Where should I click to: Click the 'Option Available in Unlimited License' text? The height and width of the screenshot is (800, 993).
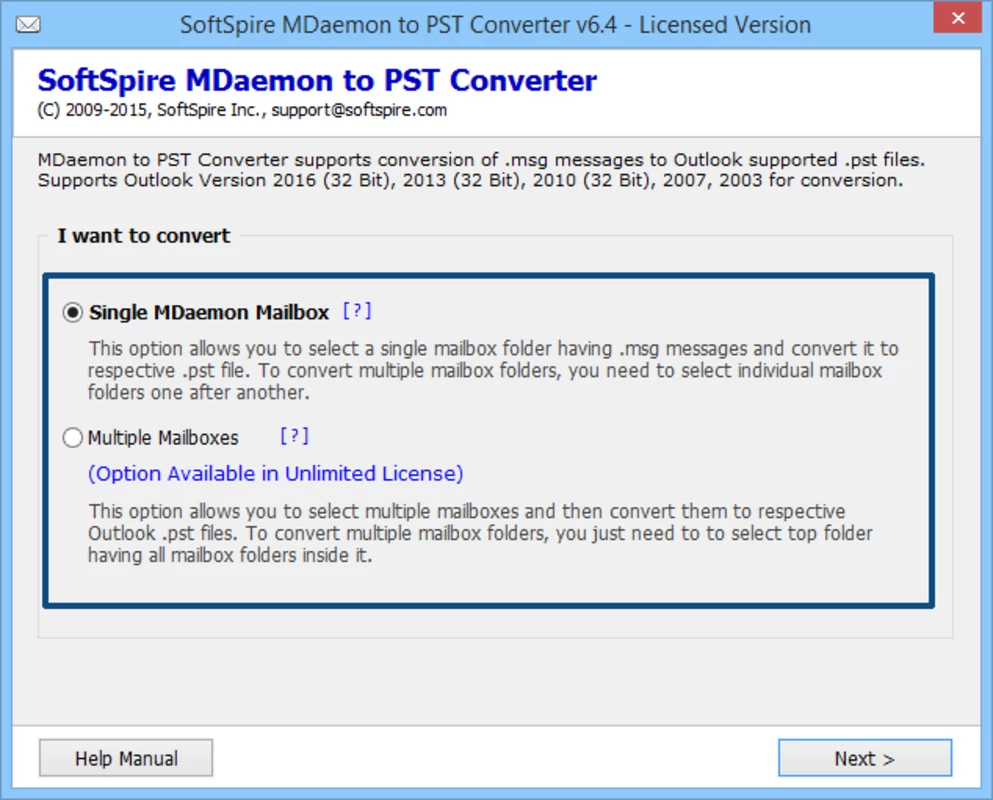[275, 474]
